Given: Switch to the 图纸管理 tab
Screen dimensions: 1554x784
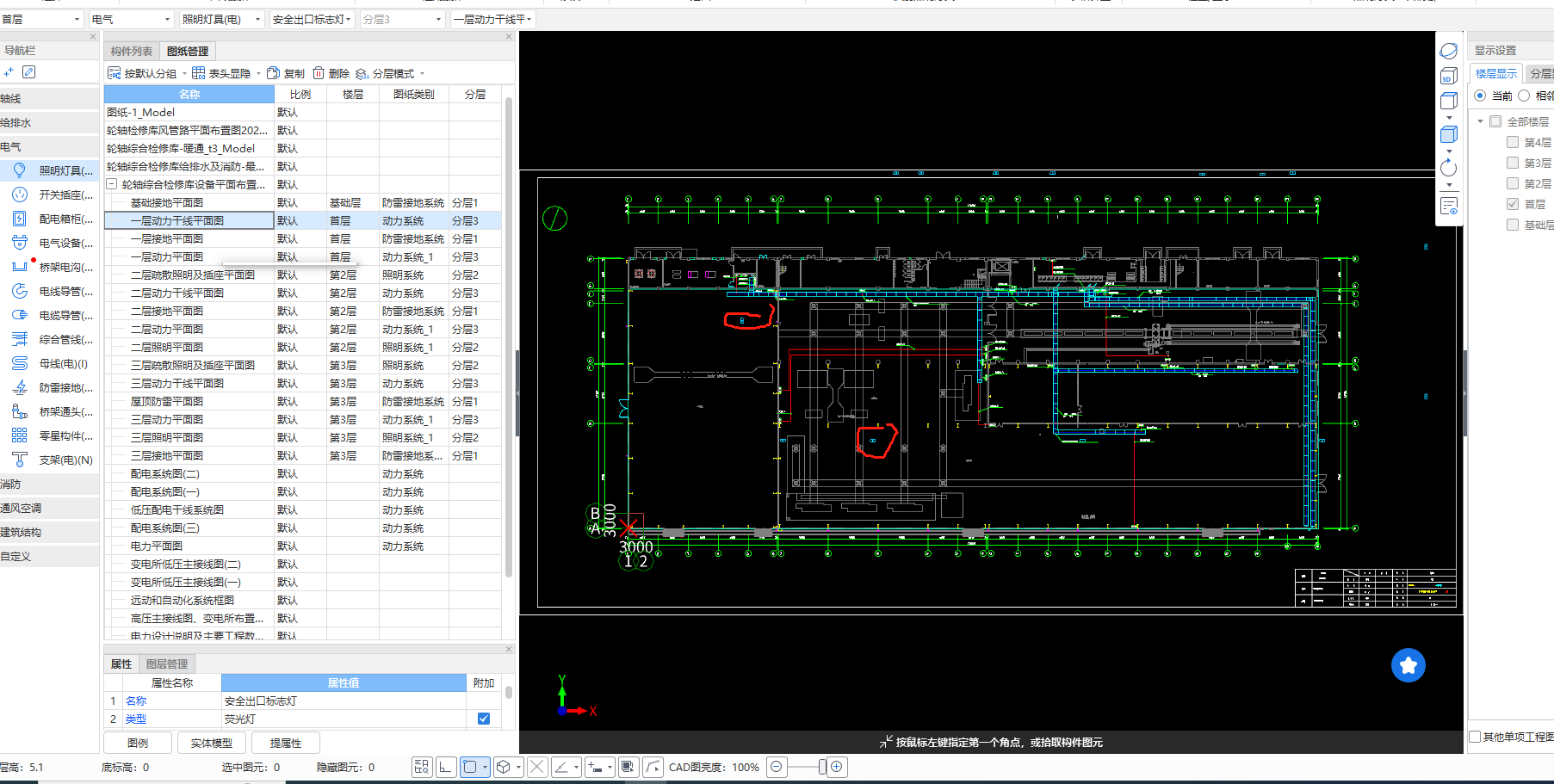Looking at the screenshot, I should [188, 51].
